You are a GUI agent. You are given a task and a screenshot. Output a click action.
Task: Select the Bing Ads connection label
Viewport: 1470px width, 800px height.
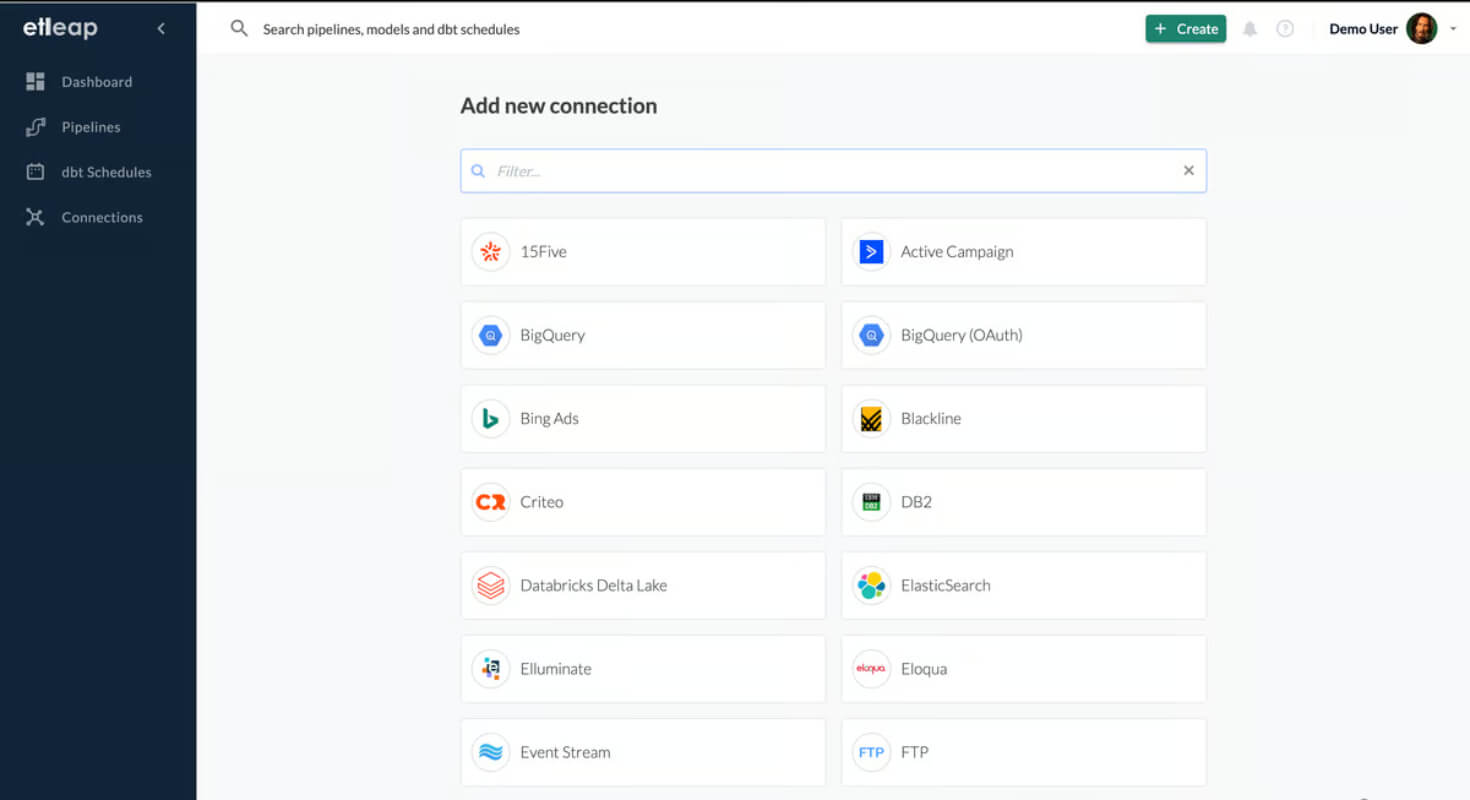click(550, 419)
